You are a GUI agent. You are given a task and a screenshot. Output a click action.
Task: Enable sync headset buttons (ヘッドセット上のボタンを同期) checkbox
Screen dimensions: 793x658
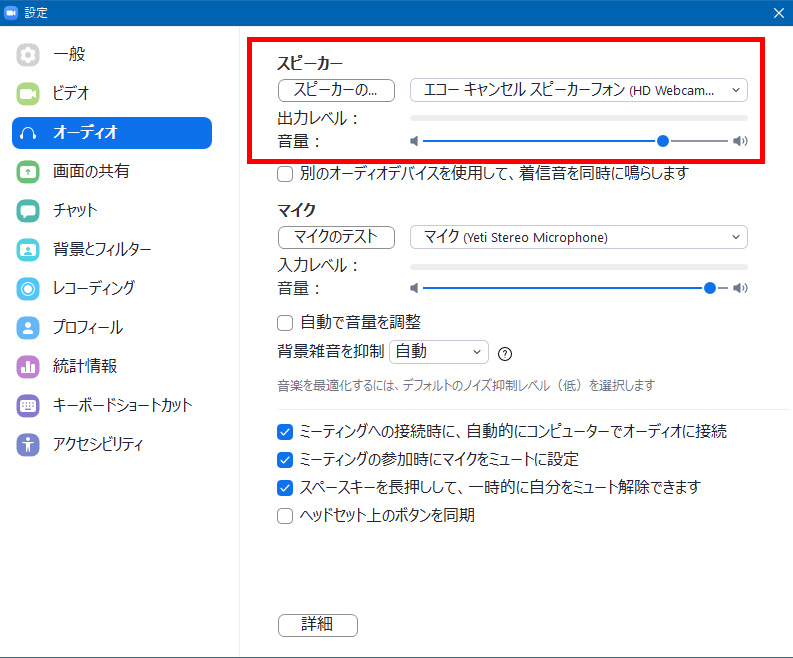(285, 516)
